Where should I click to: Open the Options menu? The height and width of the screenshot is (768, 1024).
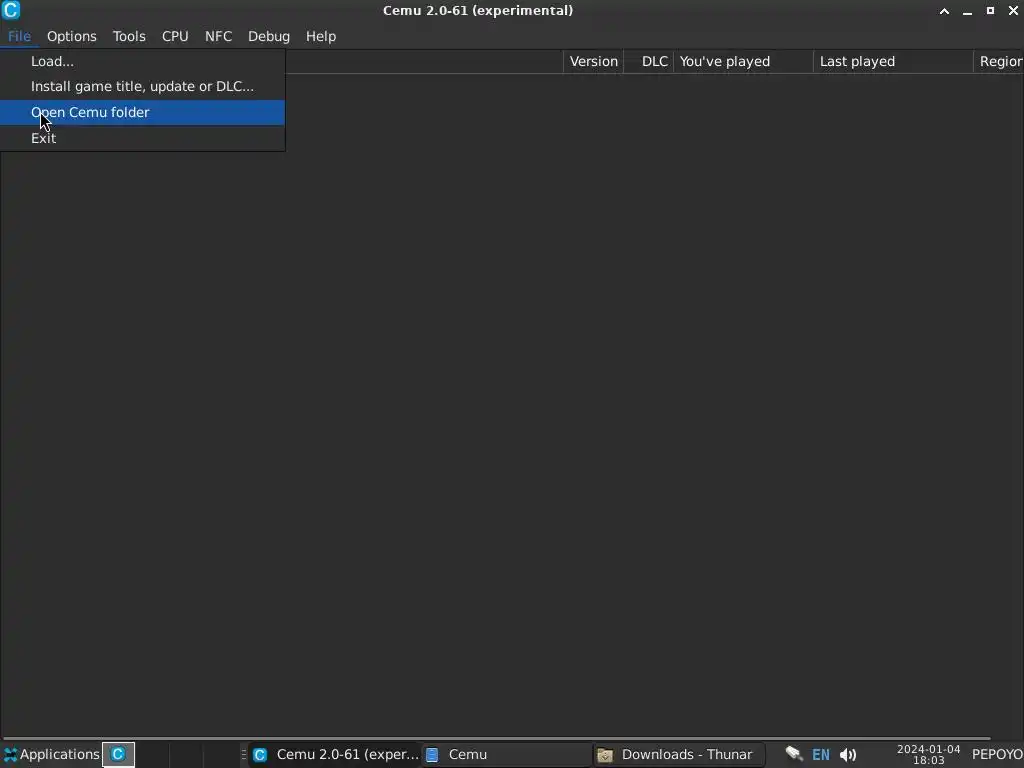pyautogui.click(x=71, y=37)
